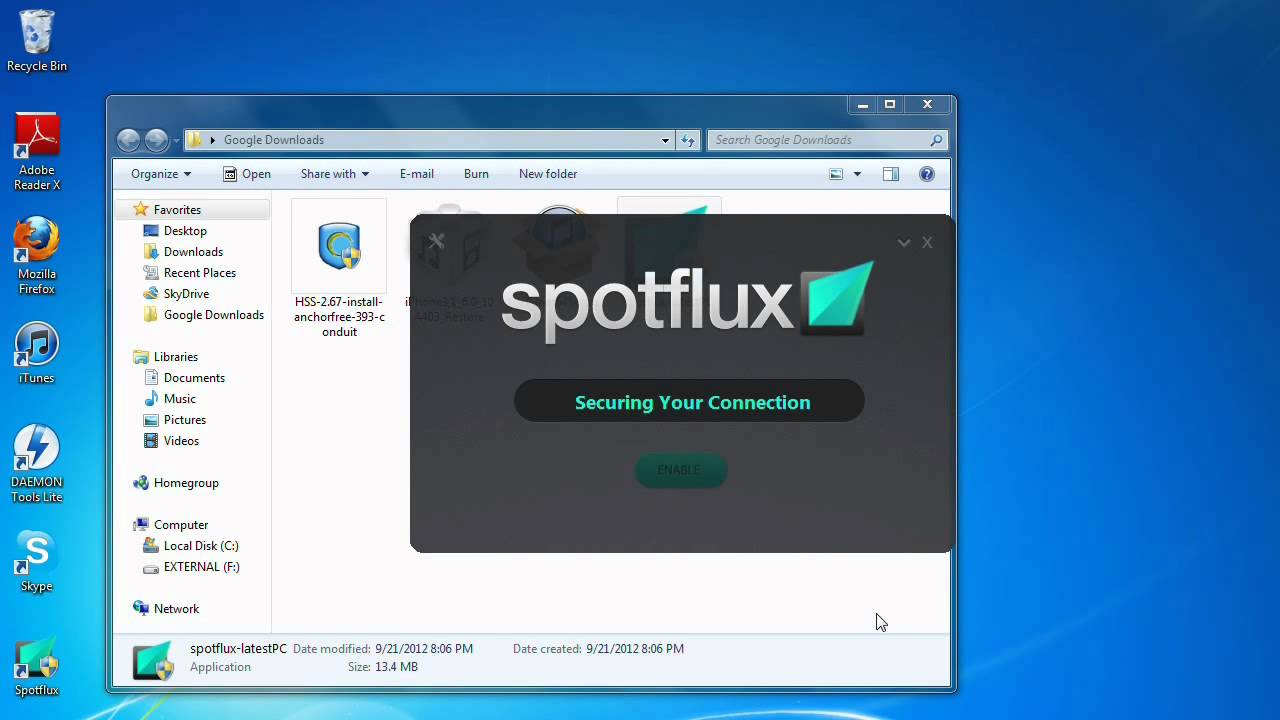
Task: Open the recent pages history arrow
Action: (x=176, y=140)
